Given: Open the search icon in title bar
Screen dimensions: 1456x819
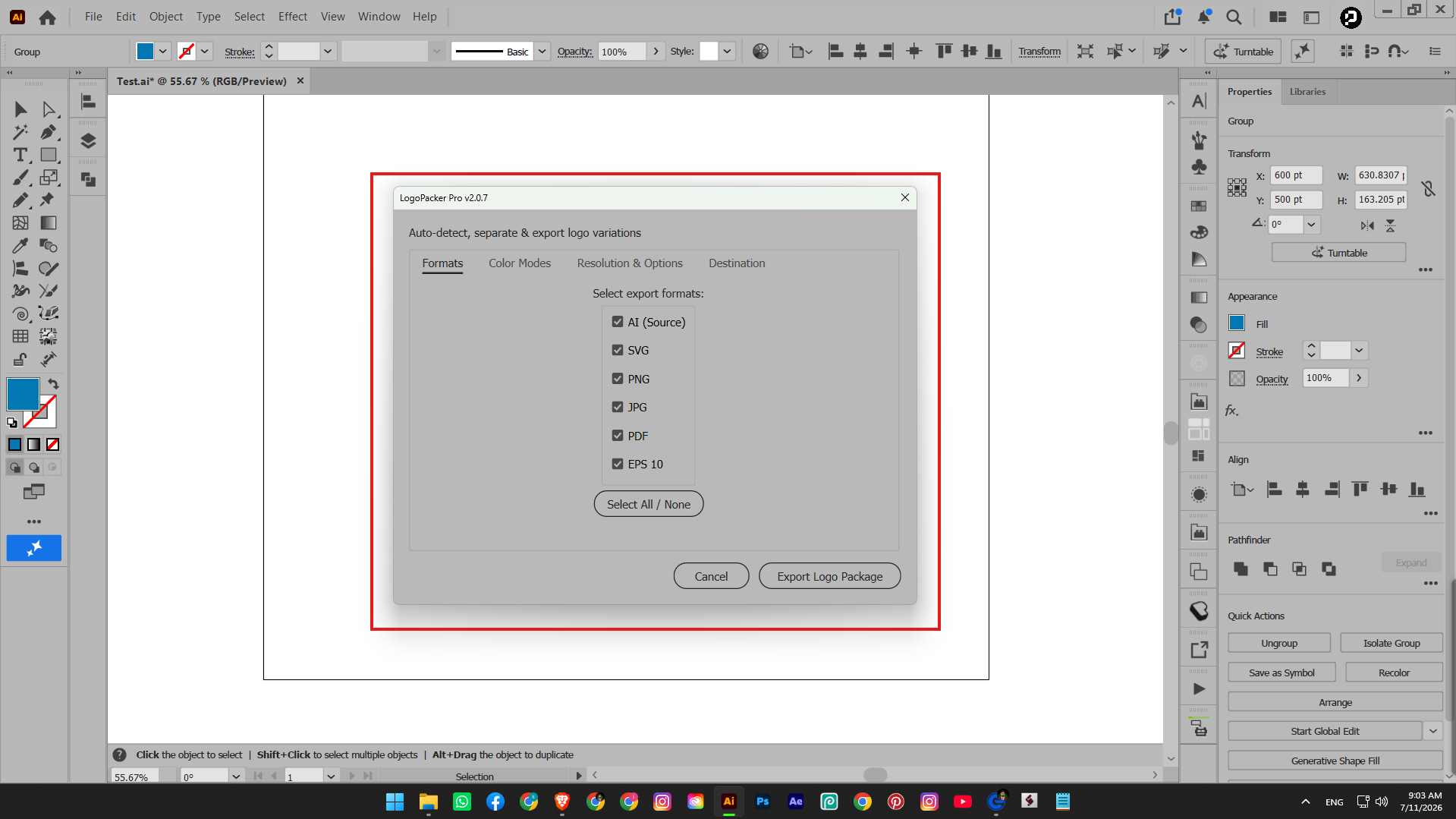Looking at the screenshot, I should tap(1234, 17).
